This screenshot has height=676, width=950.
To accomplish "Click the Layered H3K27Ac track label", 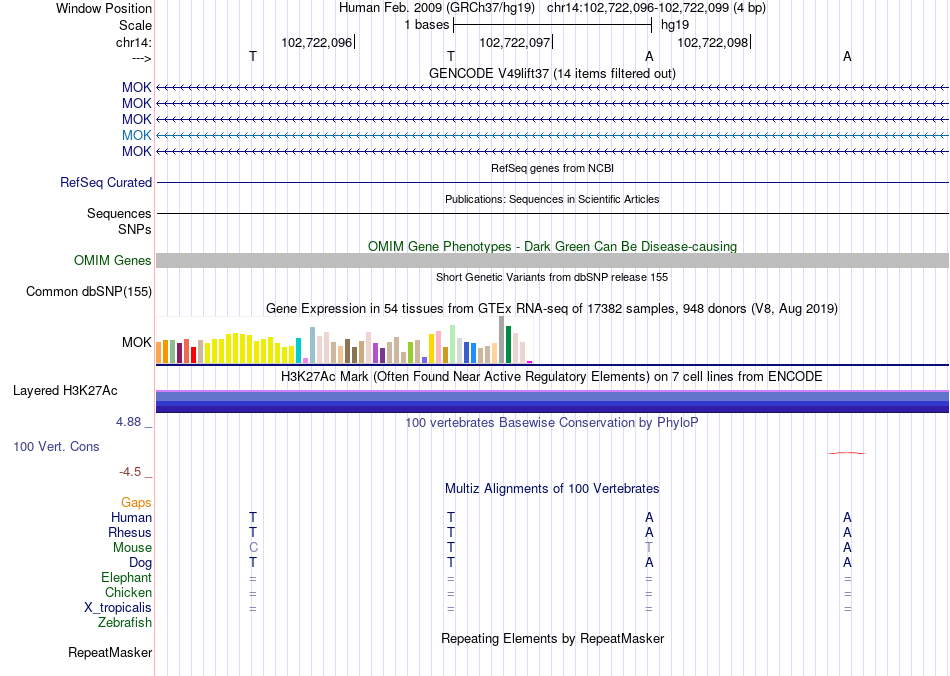I will [65, 391].
